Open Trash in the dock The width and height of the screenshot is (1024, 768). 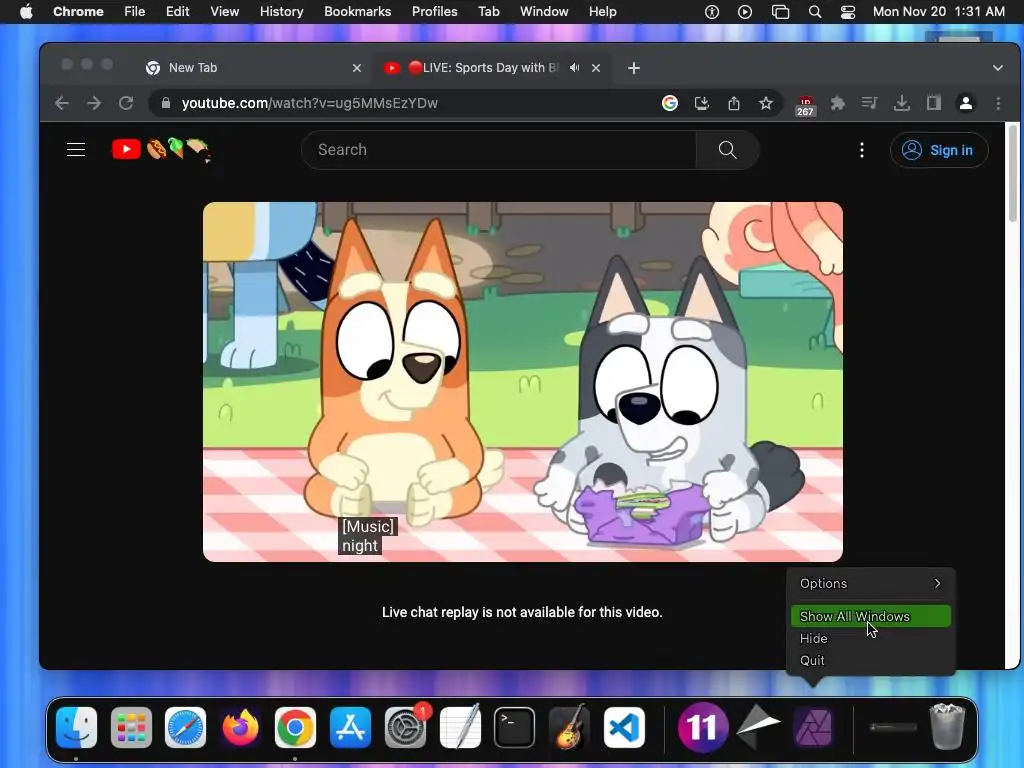coord(947,726)
